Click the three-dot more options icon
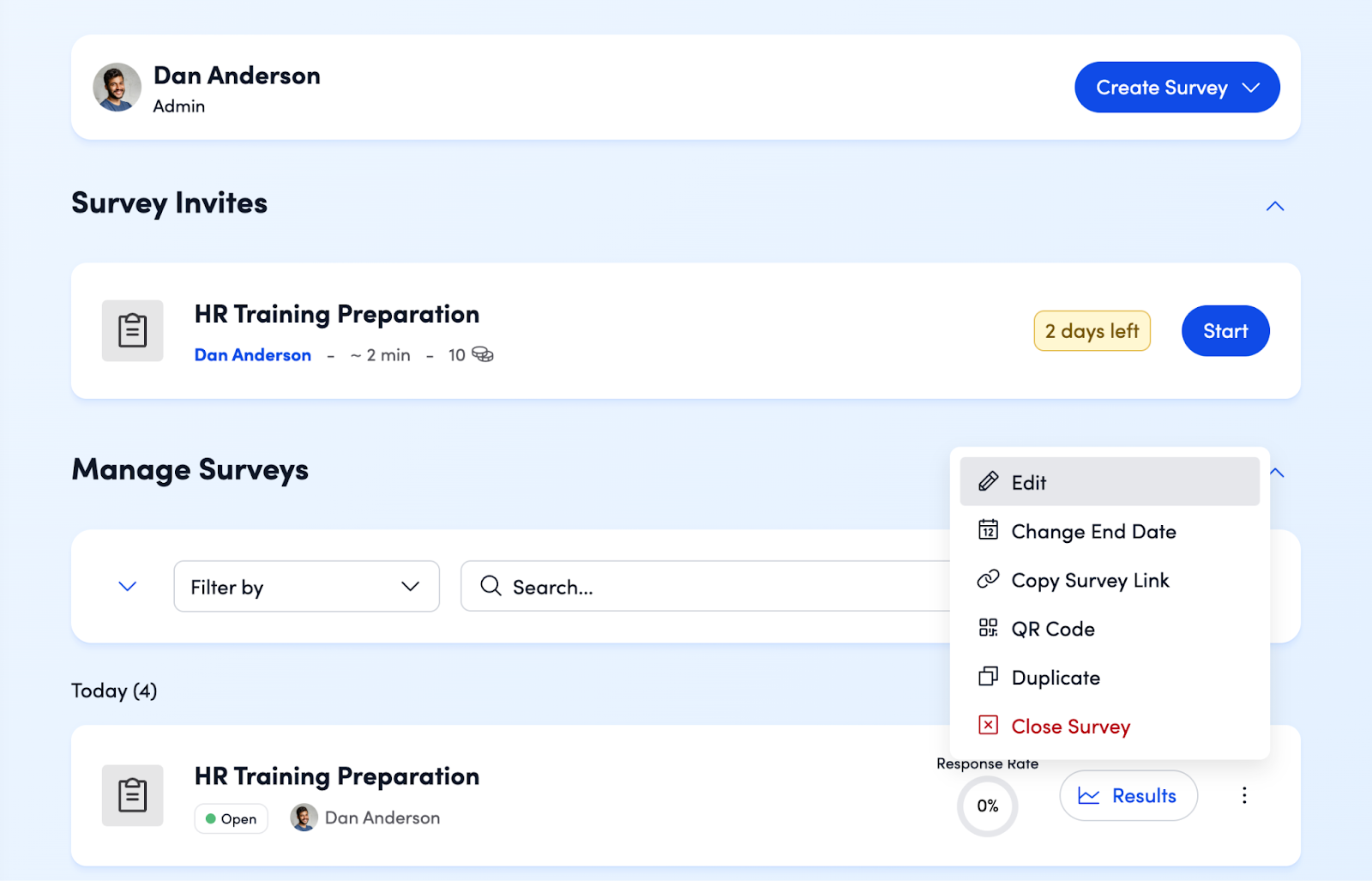 1243,795
